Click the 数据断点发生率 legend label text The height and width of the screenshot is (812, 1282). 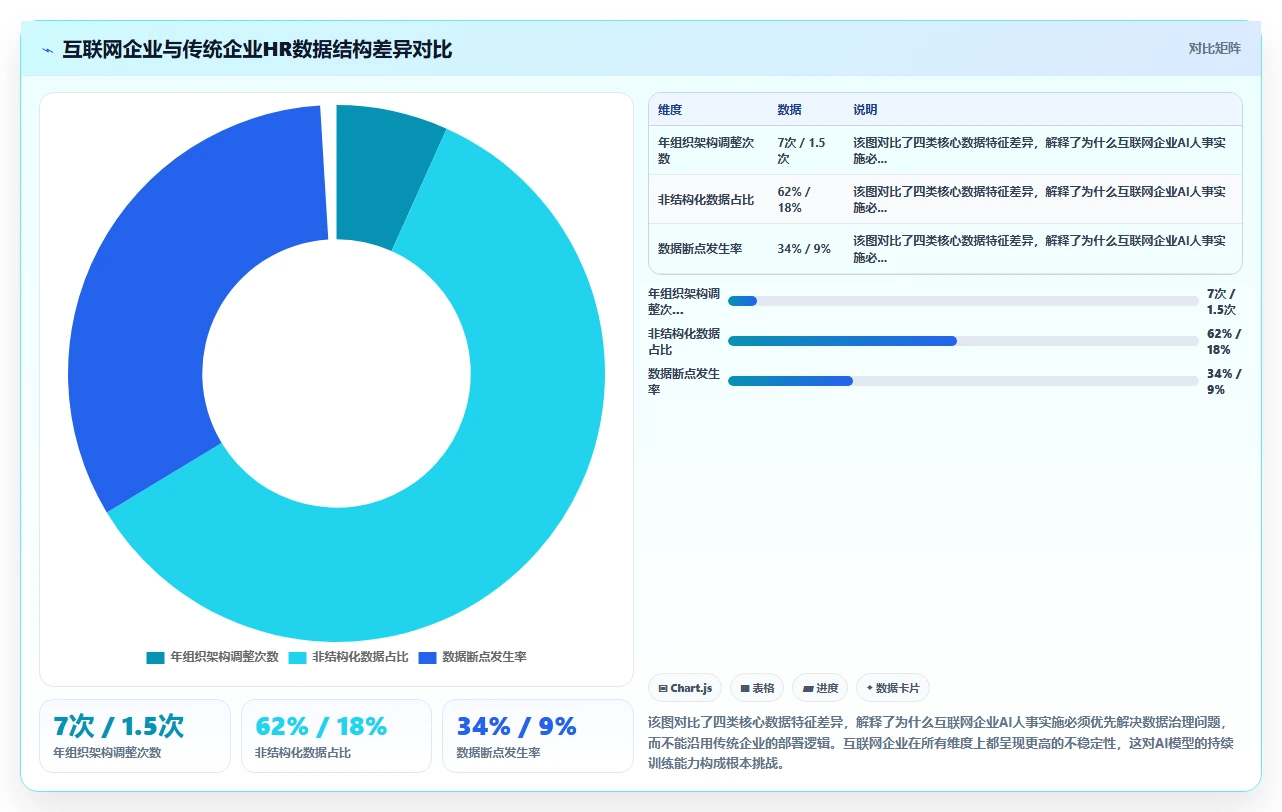(484, 657)
